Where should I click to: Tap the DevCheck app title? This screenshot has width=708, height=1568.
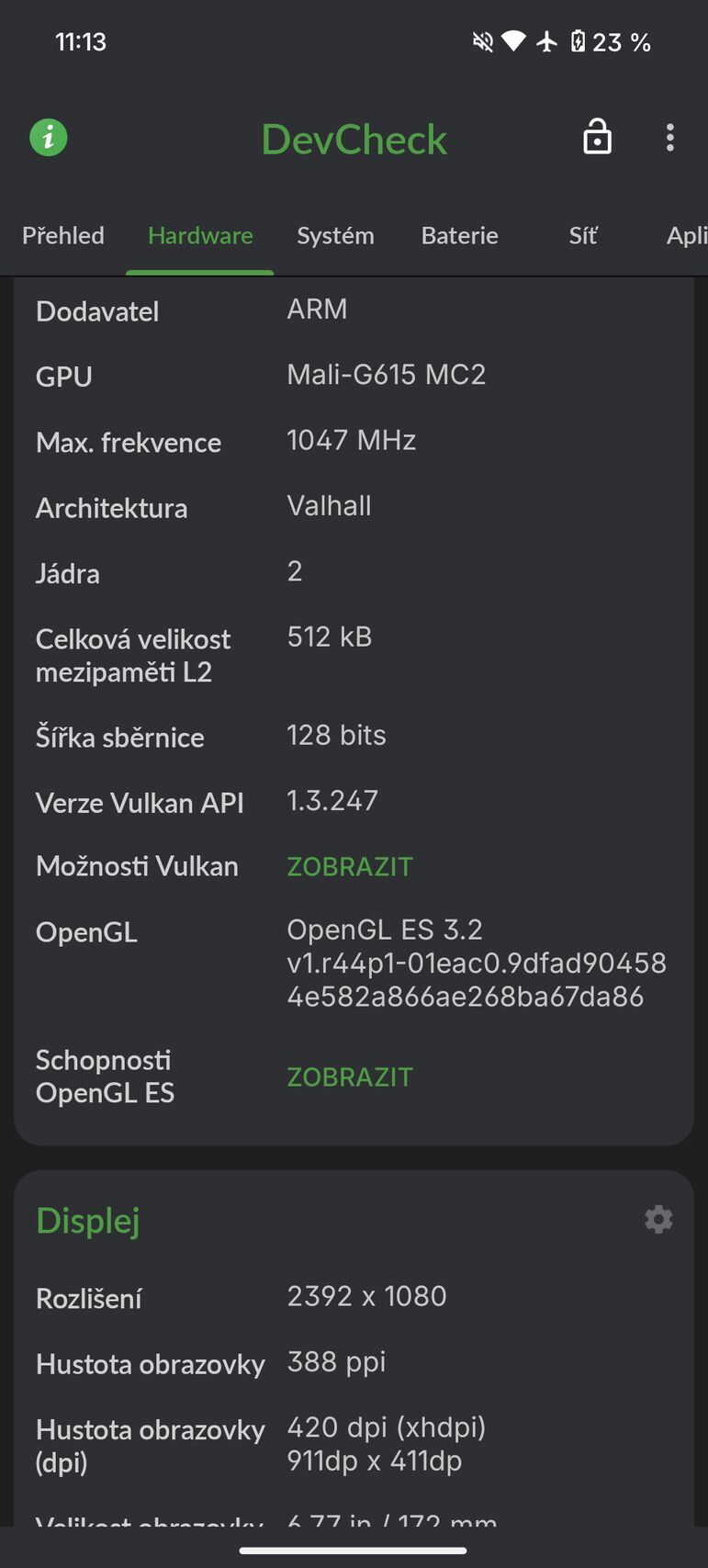coord(354,140)
